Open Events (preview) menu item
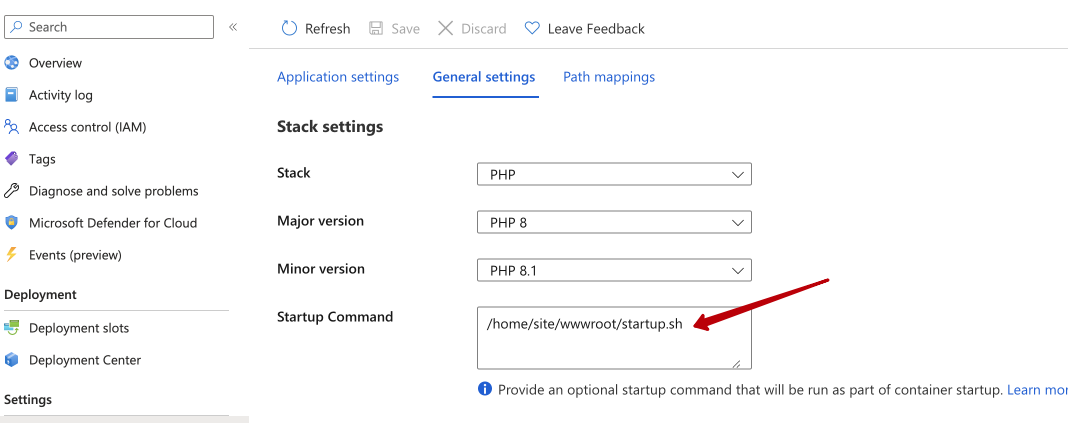The image size is (1068, 423). pos(75,255)
